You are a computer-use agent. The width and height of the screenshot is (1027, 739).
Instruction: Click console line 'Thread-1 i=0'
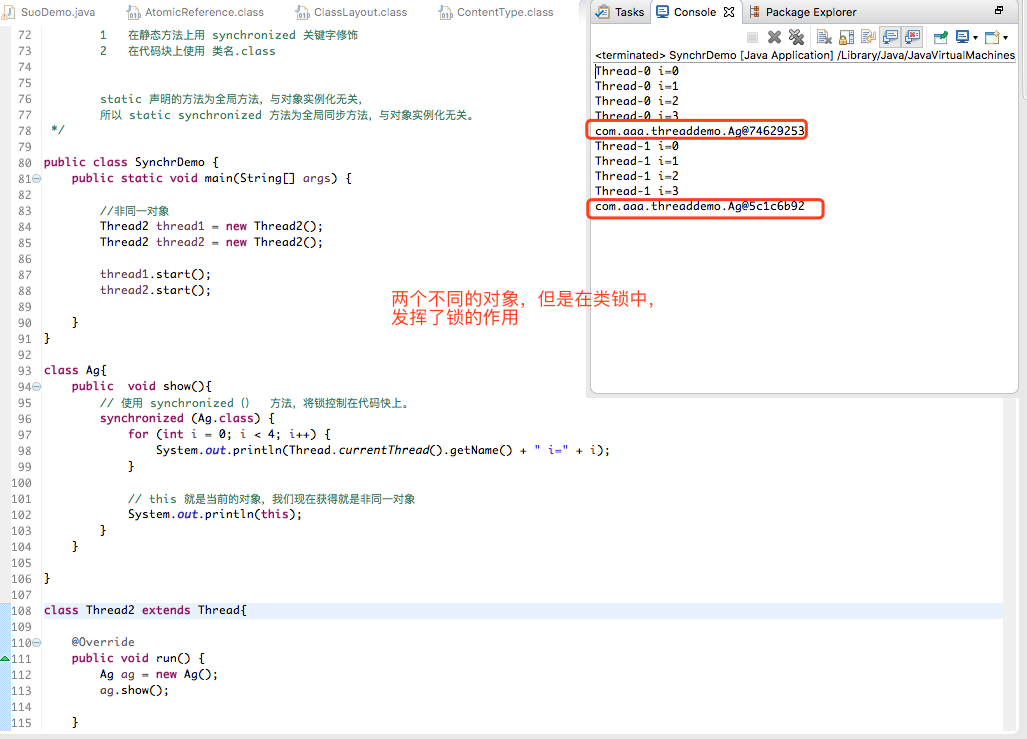click(x=637, y=146)
